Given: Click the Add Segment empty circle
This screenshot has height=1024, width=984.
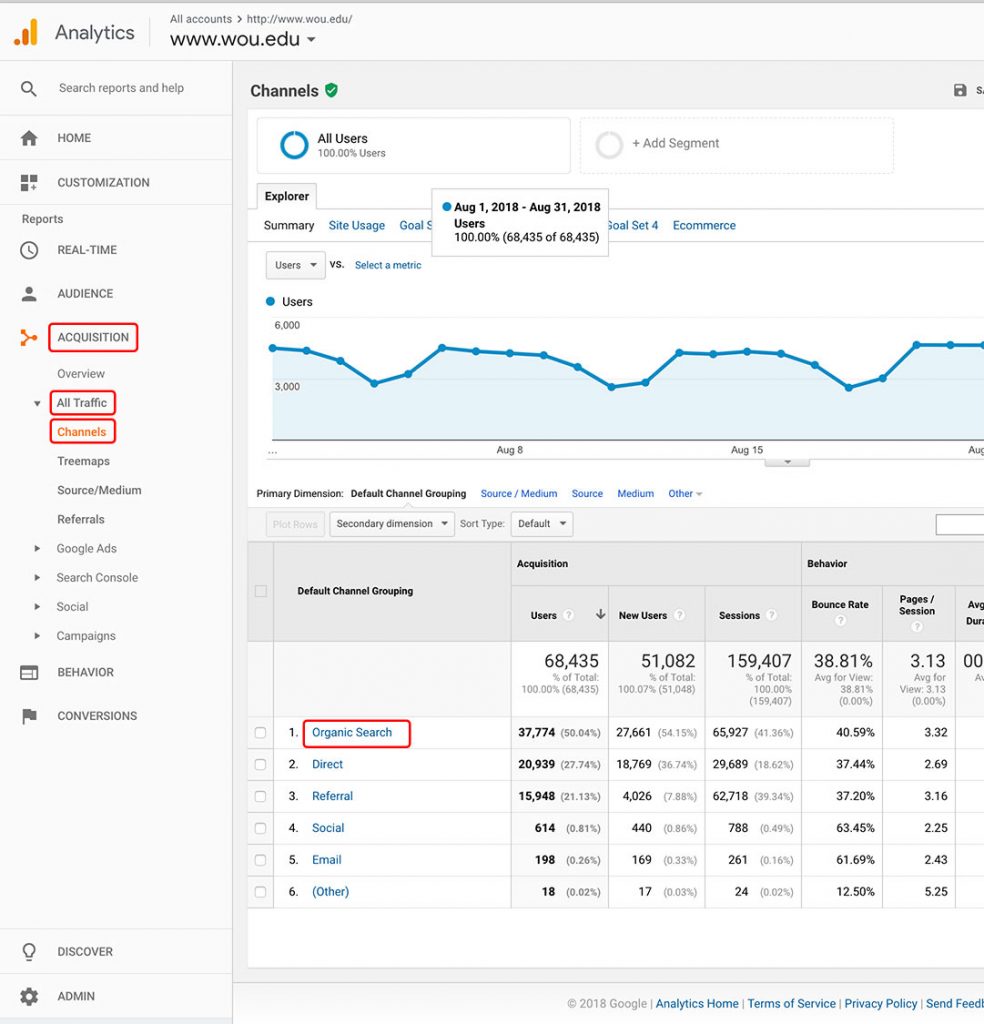Looking at the screenshot, I should [609, 145].
